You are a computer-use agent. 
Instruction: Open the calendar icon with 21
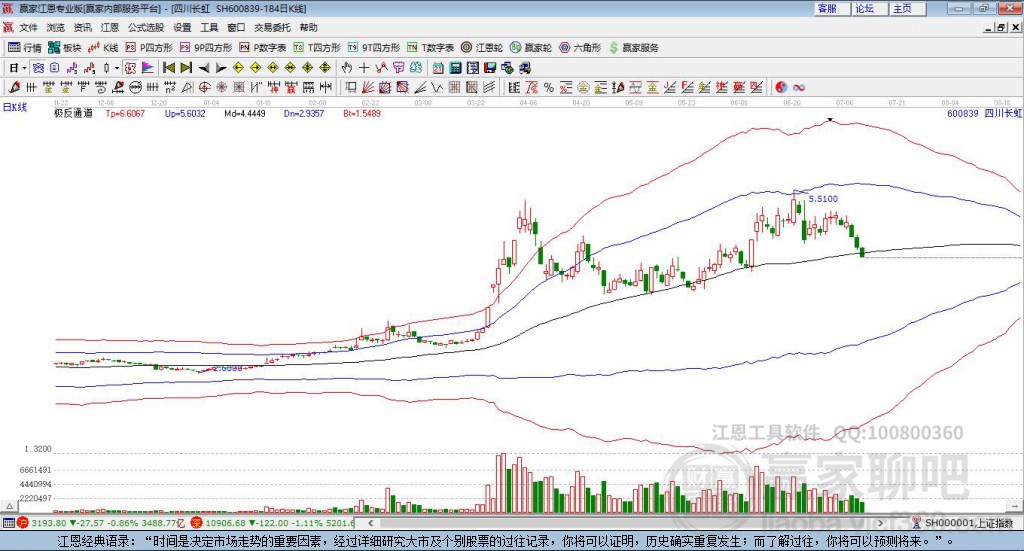point(438,68)
